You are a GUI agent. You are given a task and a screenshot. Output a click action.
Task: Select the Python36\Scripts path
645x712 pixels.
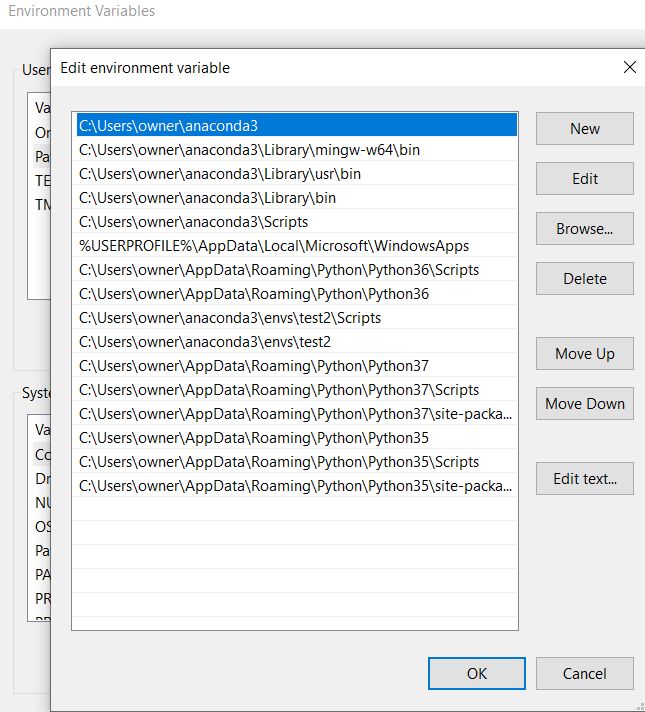click(x=297, y=270)
